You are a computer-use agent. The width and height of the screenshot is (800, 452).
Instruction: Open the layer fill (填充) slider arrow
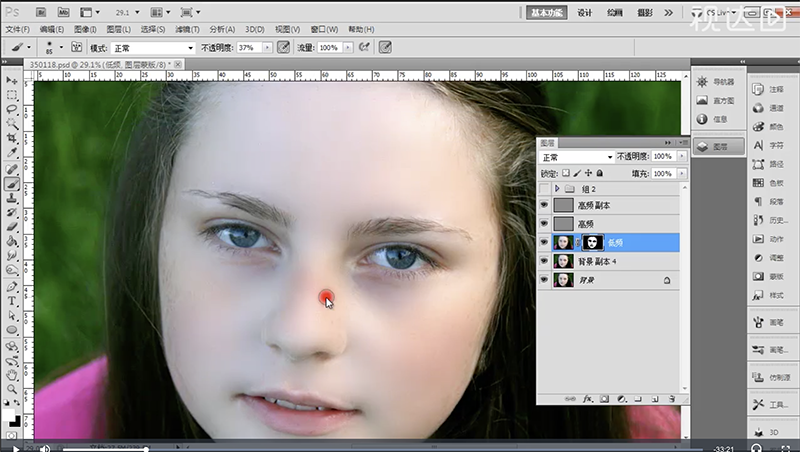point(682,173)
